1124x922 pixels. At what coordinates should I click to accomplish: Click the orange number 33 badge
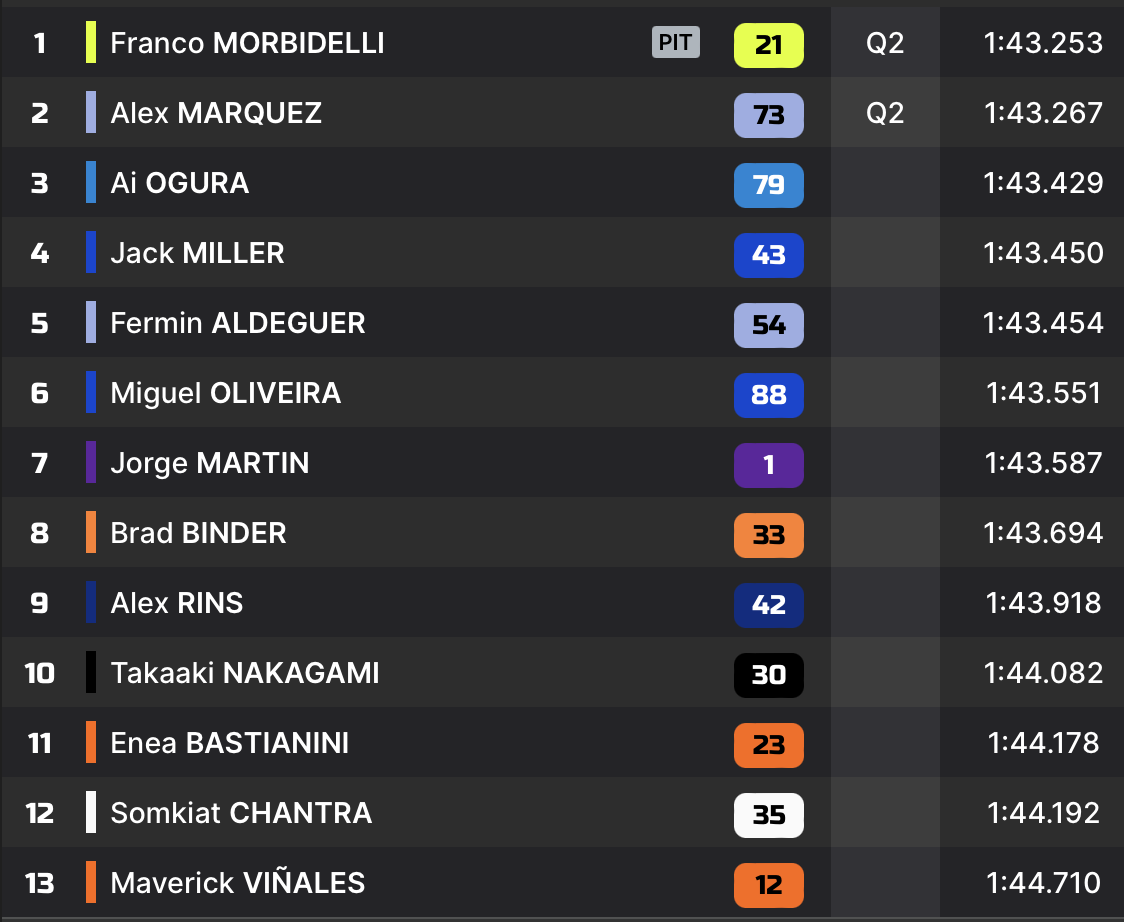click(768, 535)
